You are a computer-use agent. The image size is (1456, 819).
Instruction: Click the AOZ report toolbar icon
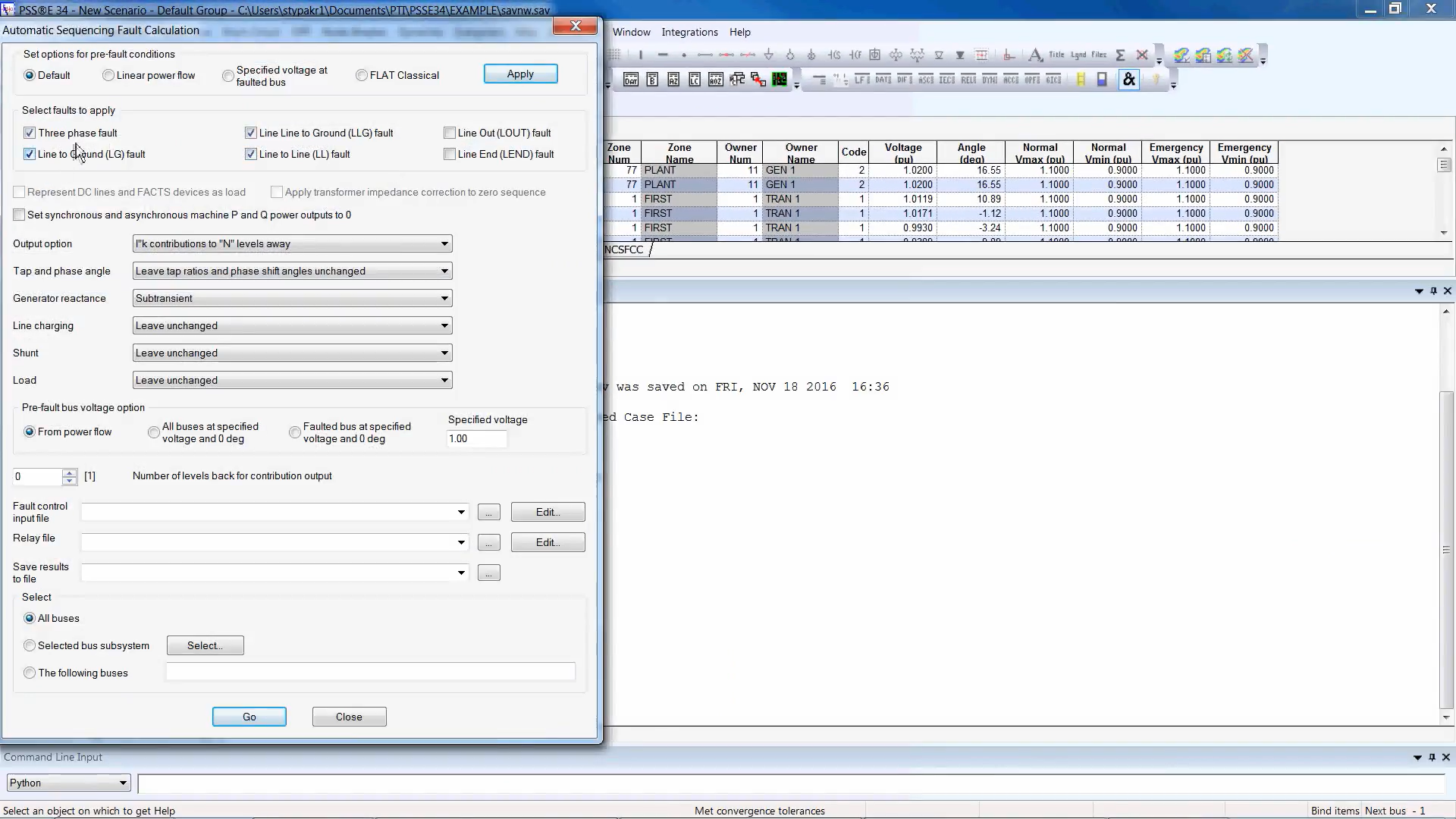(716, 80)
